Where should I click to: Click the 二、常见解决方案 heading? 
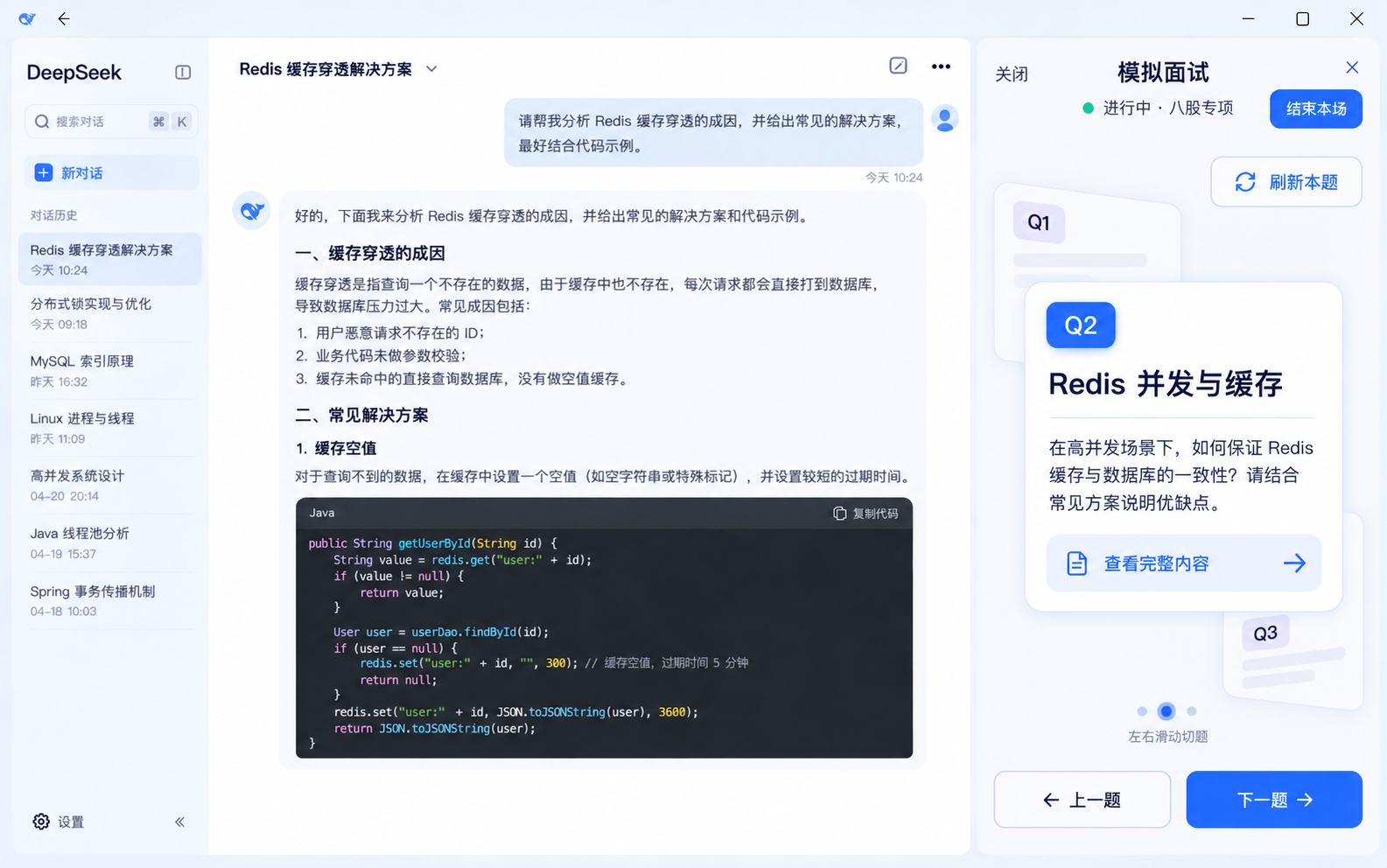tap(361, 416)
